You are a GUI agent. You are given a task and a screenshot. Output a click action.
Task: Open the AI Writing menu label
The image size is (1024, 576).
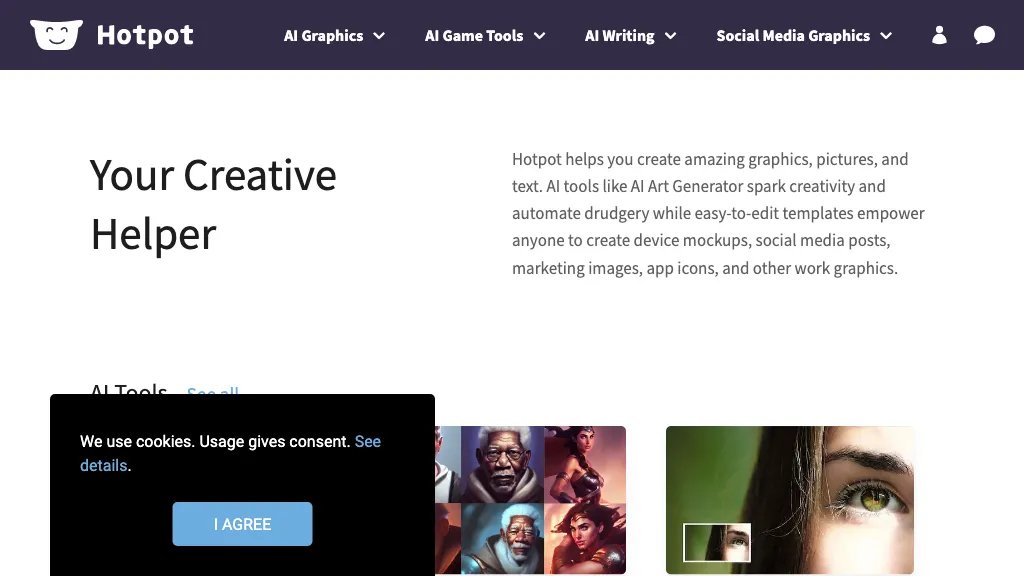click(x=619, y=36)
